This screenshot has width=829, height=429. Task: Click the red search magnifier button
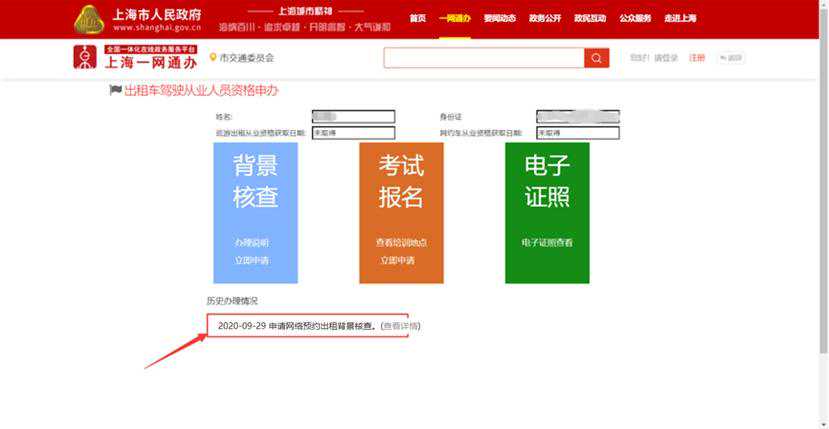point(597,58)
